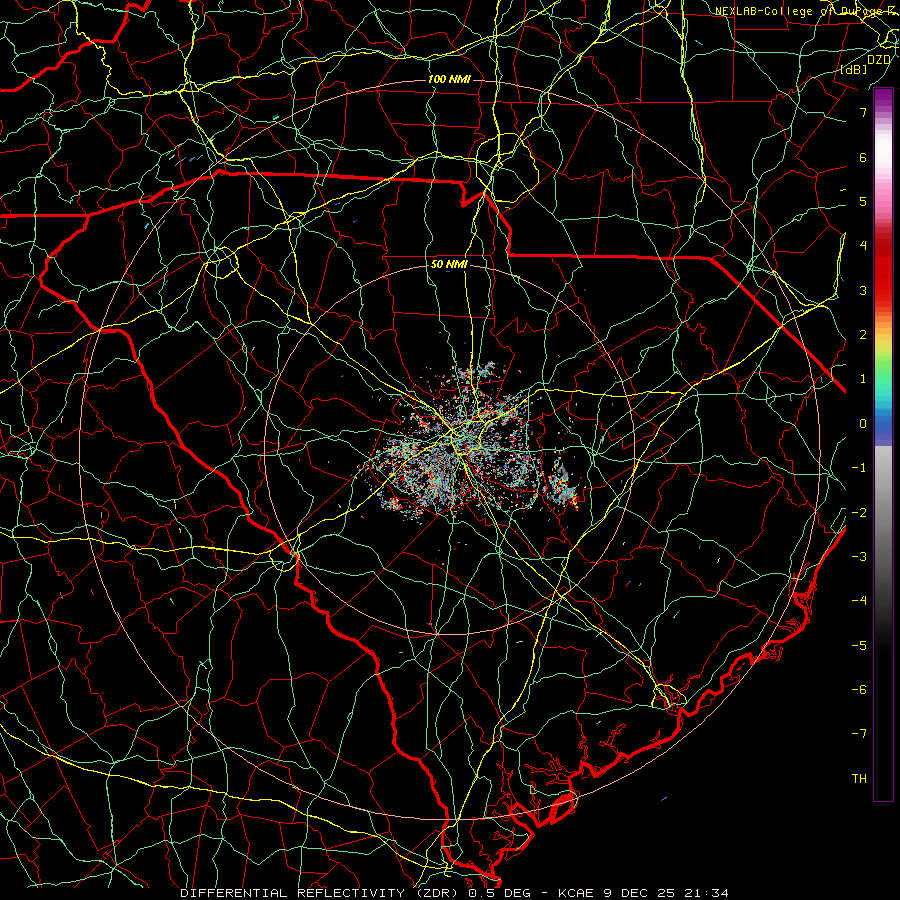Viewport: 900px width, 900px height.
Task: Click the 4 value on the color scale
Action: coord(863,246)
